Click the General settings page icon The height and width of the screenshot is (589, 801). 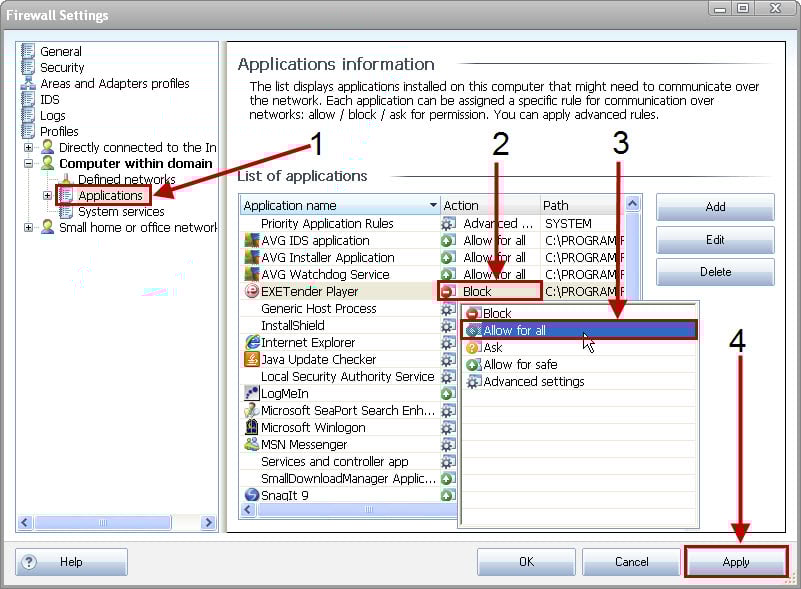(x=28, y=52)
